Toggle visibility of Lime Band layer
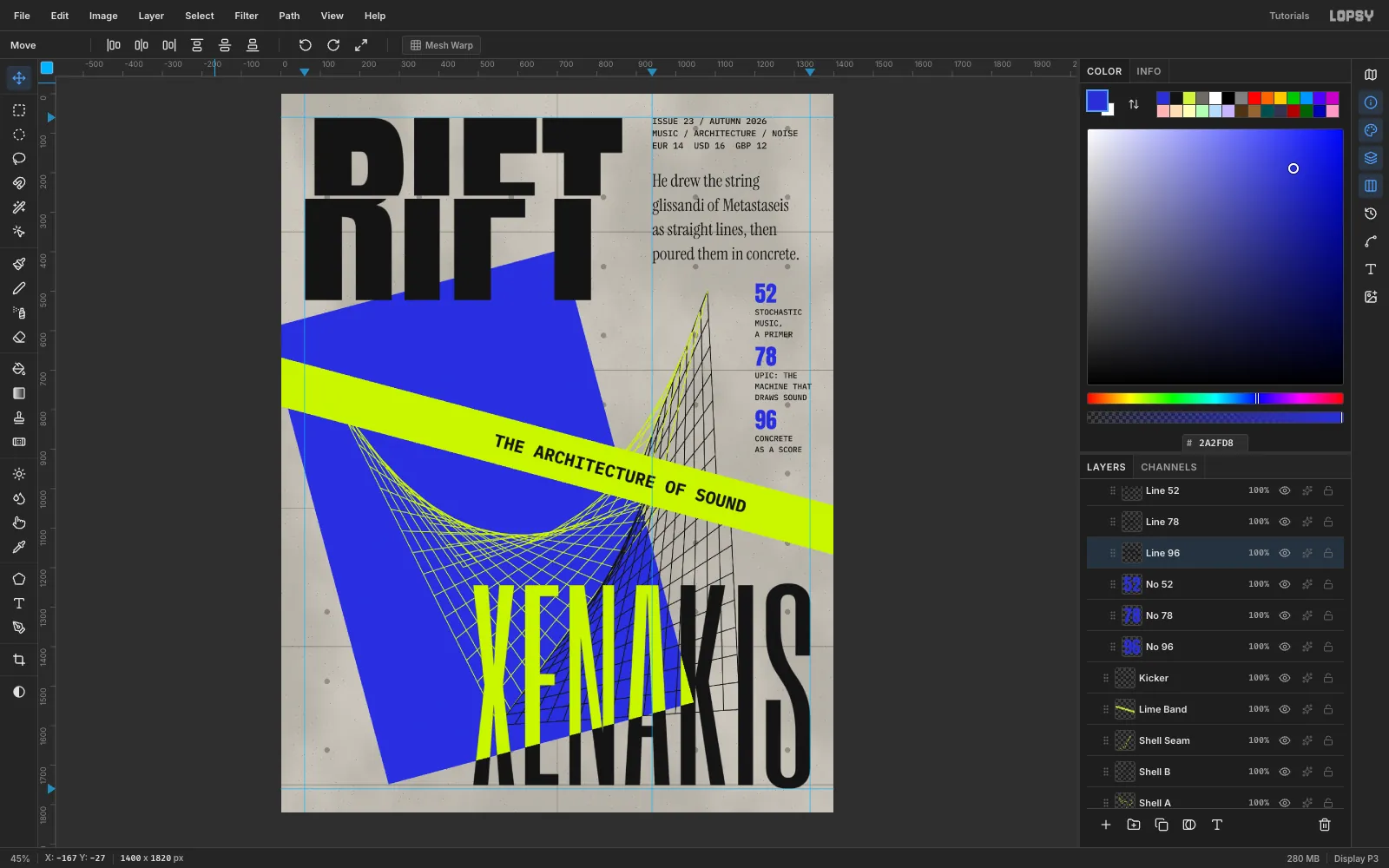Image resolution: width=1389 pixels, height=868 pixels. coord(1285,709)
